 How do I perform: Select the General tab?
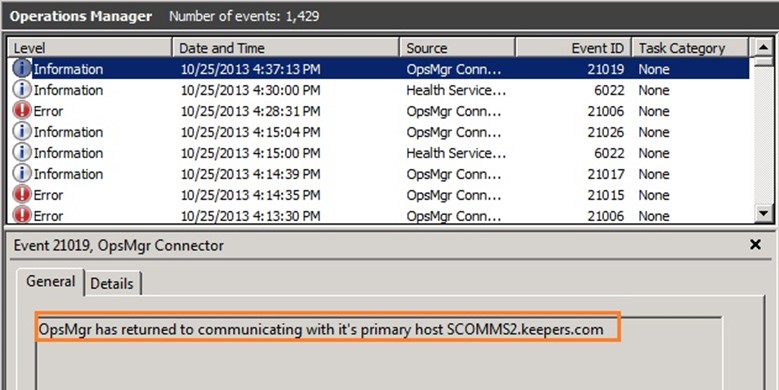coord(51,281)
